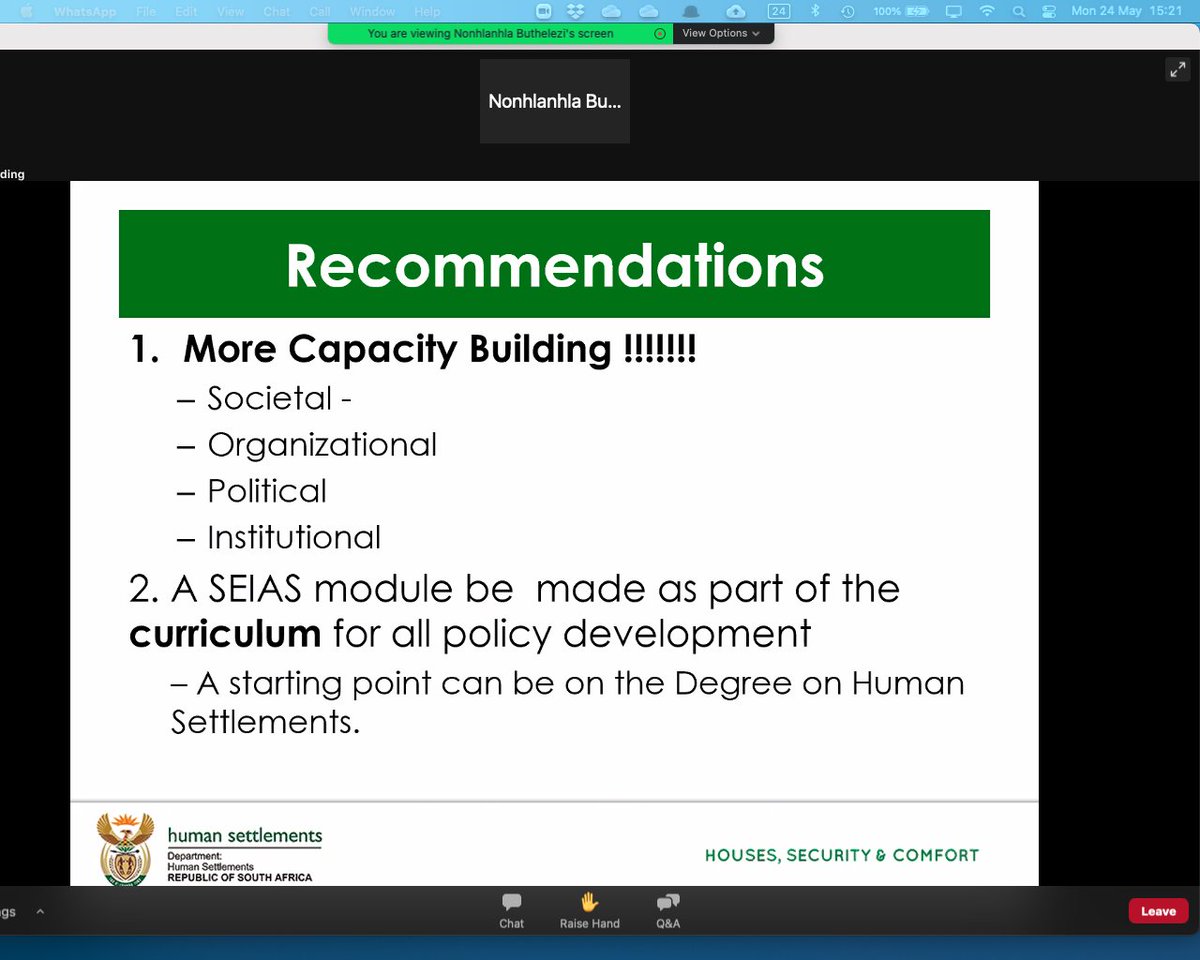
Task: Click 'You are viewing Nonhlanhla Buthelezi's screen' banner
Action: coord(490,33)
